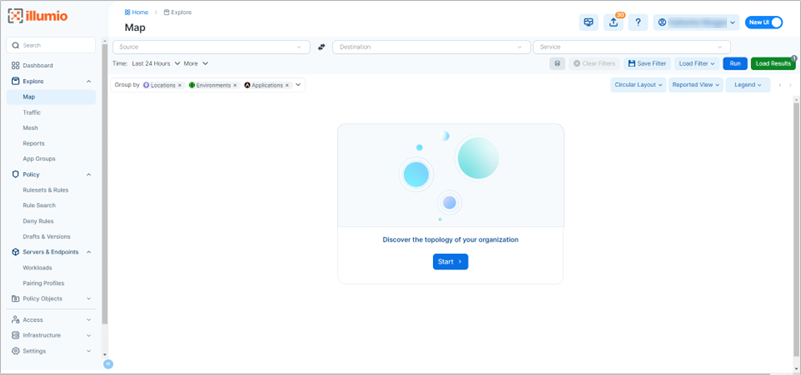Click the Home breadcrumb icon
The height and width of the screenshot is (375, 801).
(127, 12)
